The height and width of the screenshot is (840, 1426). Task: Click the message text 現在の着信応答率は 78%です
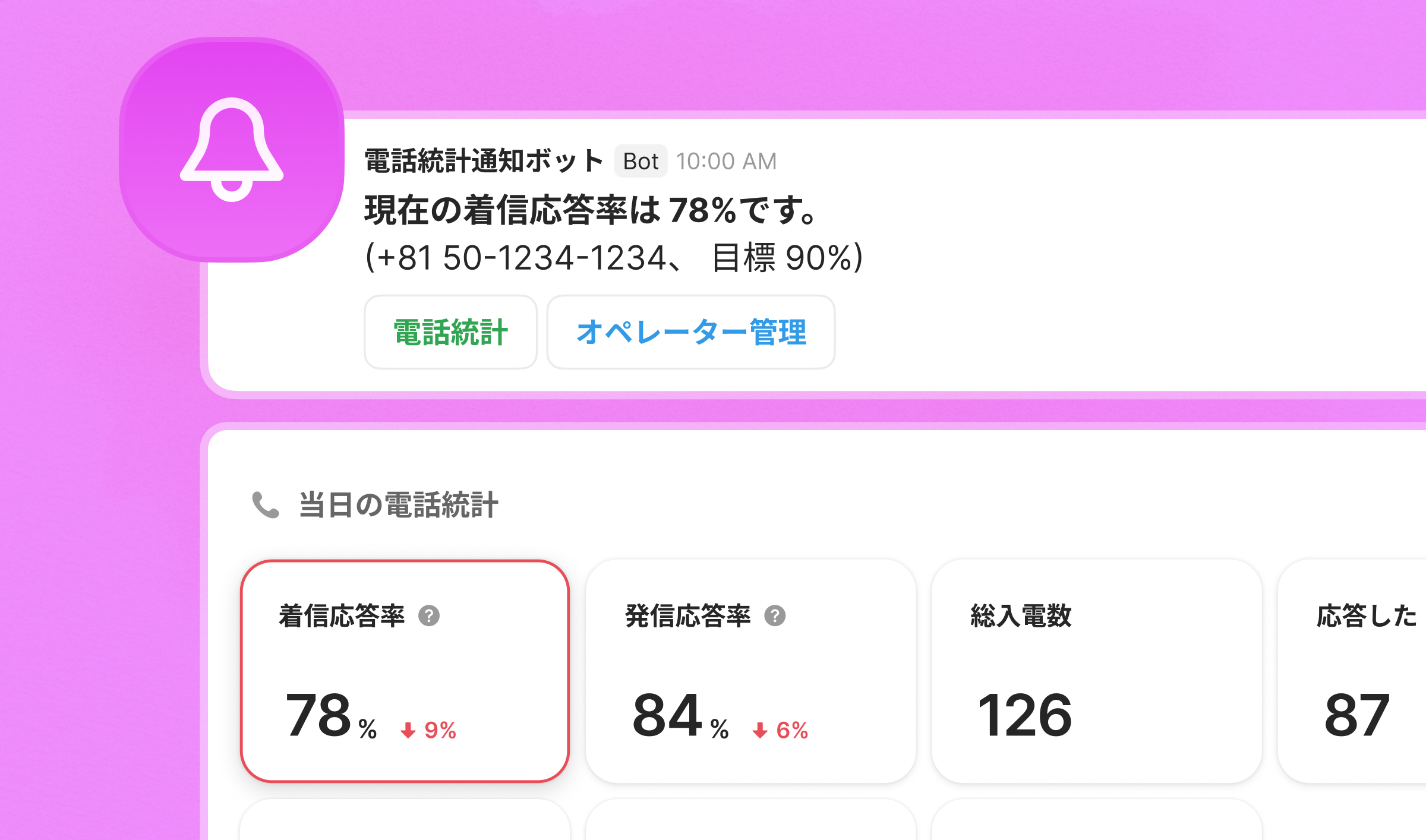[591, 210]
